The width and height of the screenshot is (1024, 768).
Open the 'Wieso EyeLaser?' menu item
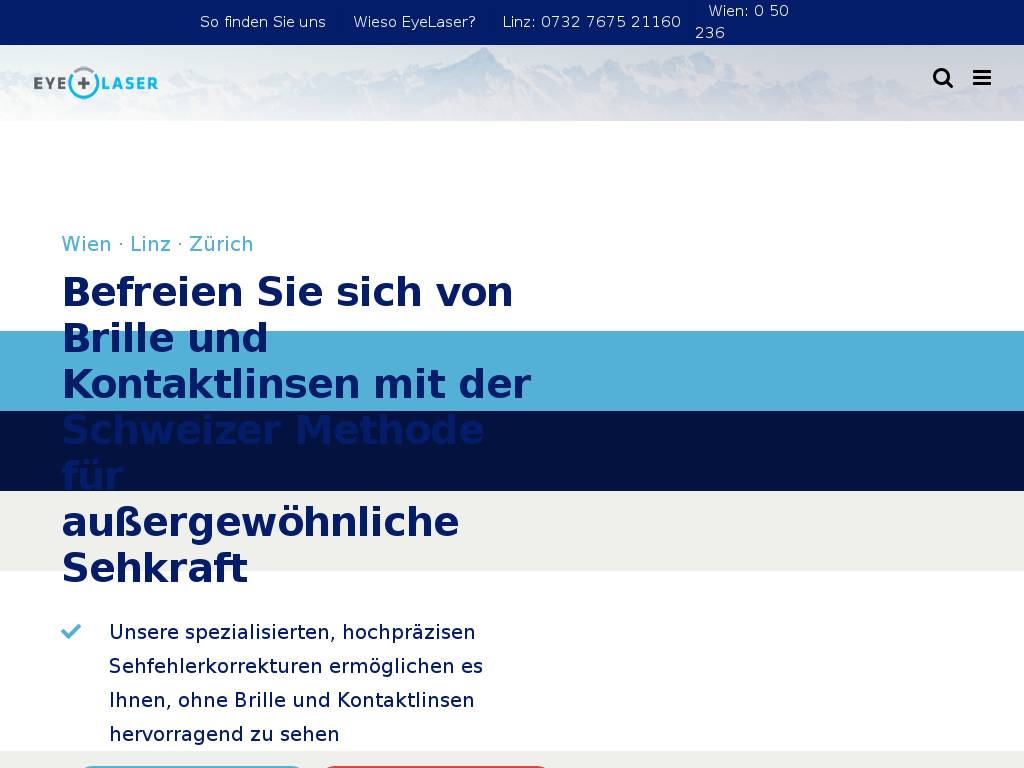pyautogui.click(x=414, y=22)
